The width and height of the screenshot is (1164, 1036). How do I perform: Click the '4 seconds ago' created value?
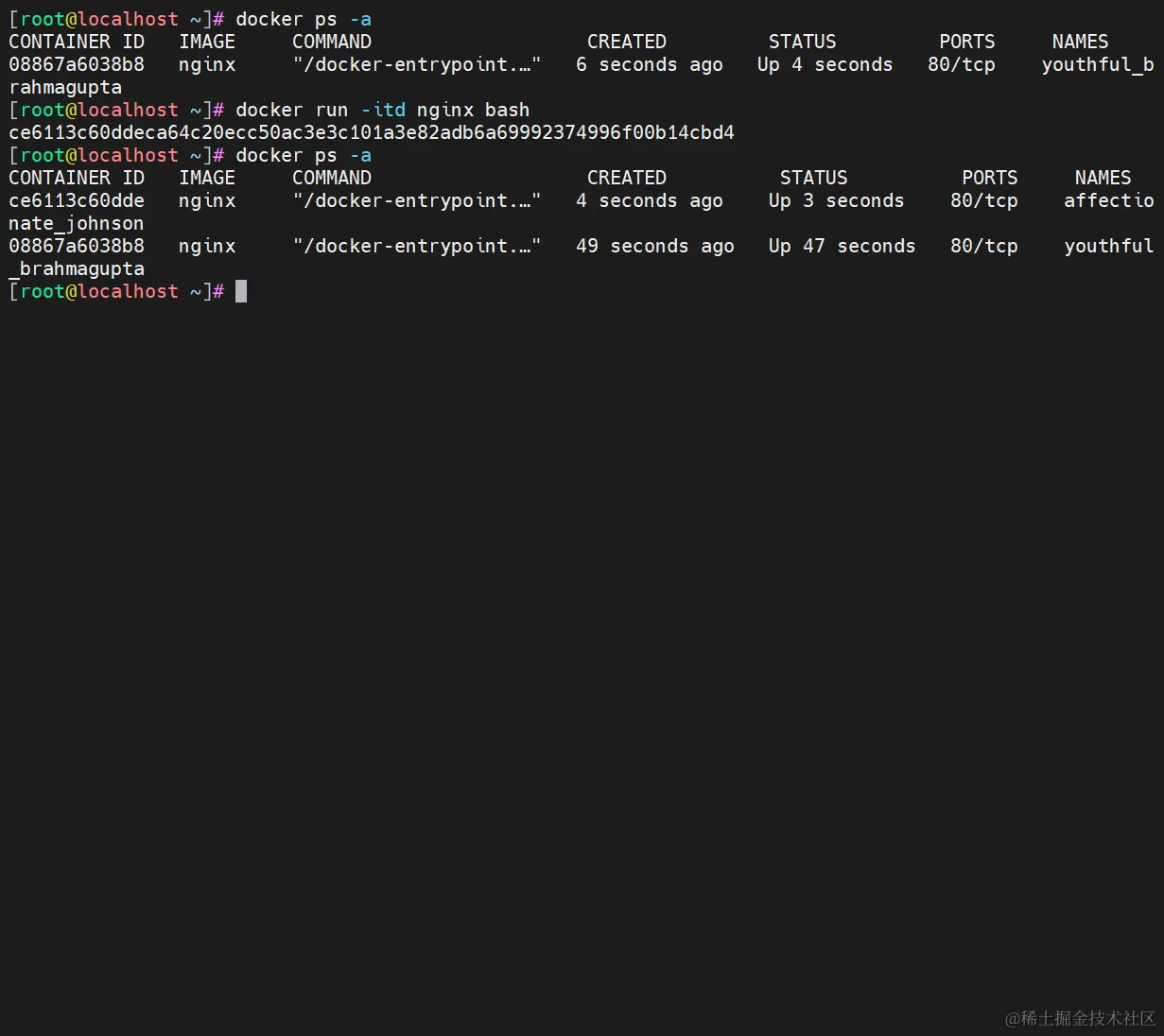[x=649, y=200]
